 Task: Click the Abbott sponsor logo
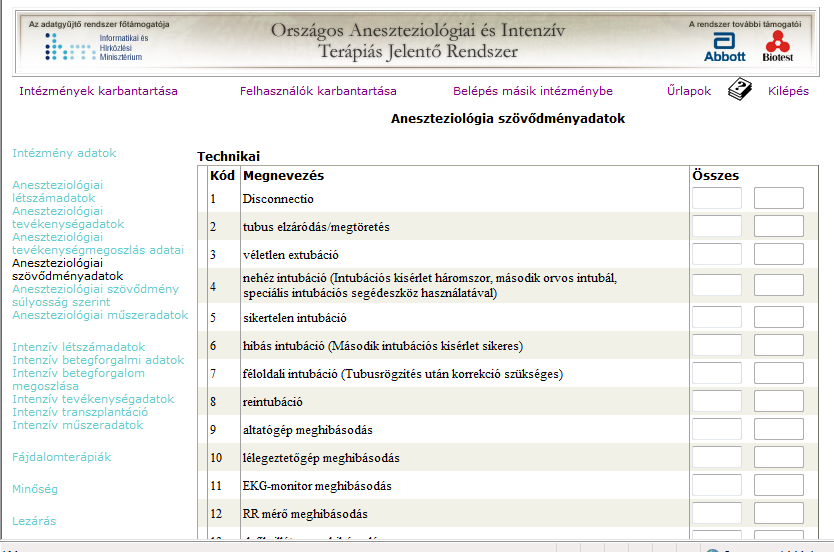coord(724,47)
